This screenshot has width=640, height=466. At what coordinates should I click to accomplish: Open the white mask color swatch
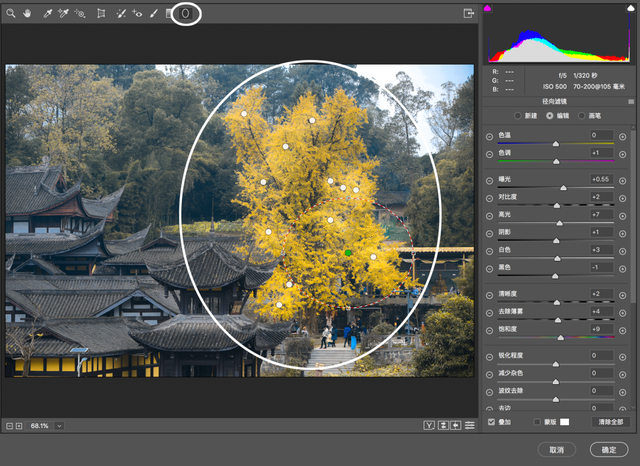point(564,422)
